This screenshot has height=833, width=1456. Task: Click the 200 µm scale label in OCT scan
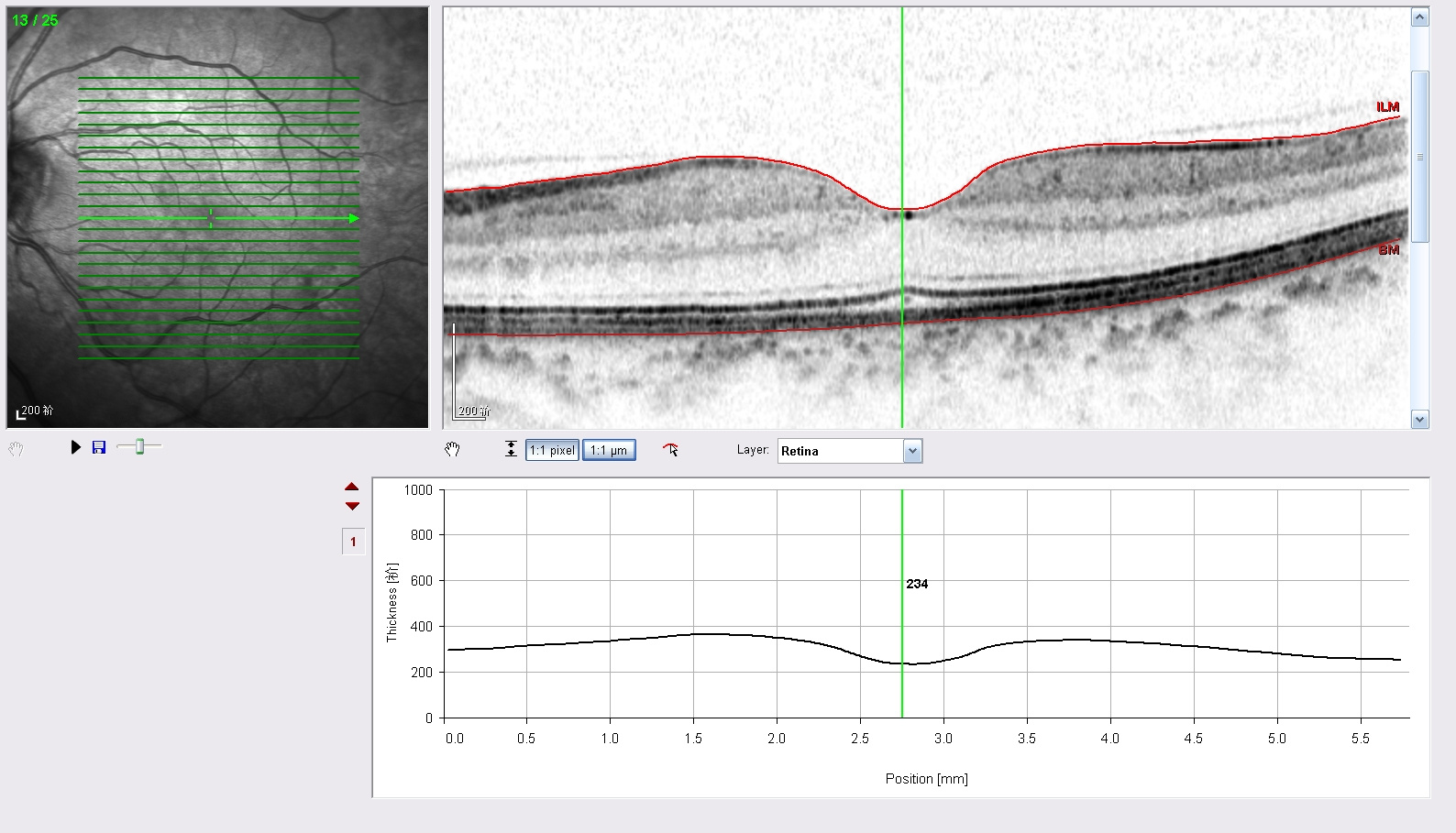tap(474, 411)
